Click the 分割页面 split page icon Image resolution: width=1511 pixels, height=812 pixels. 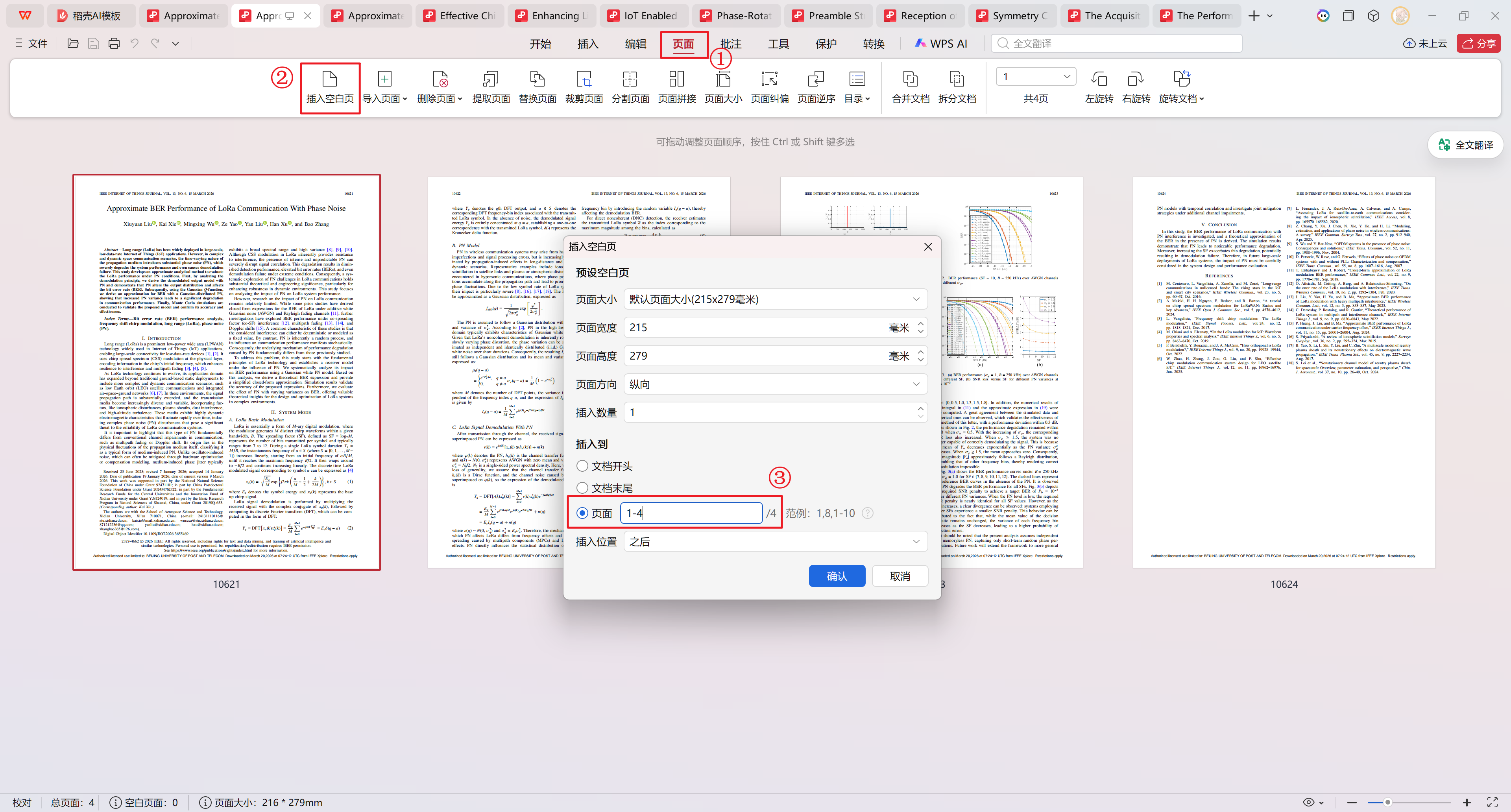point(630,79)
